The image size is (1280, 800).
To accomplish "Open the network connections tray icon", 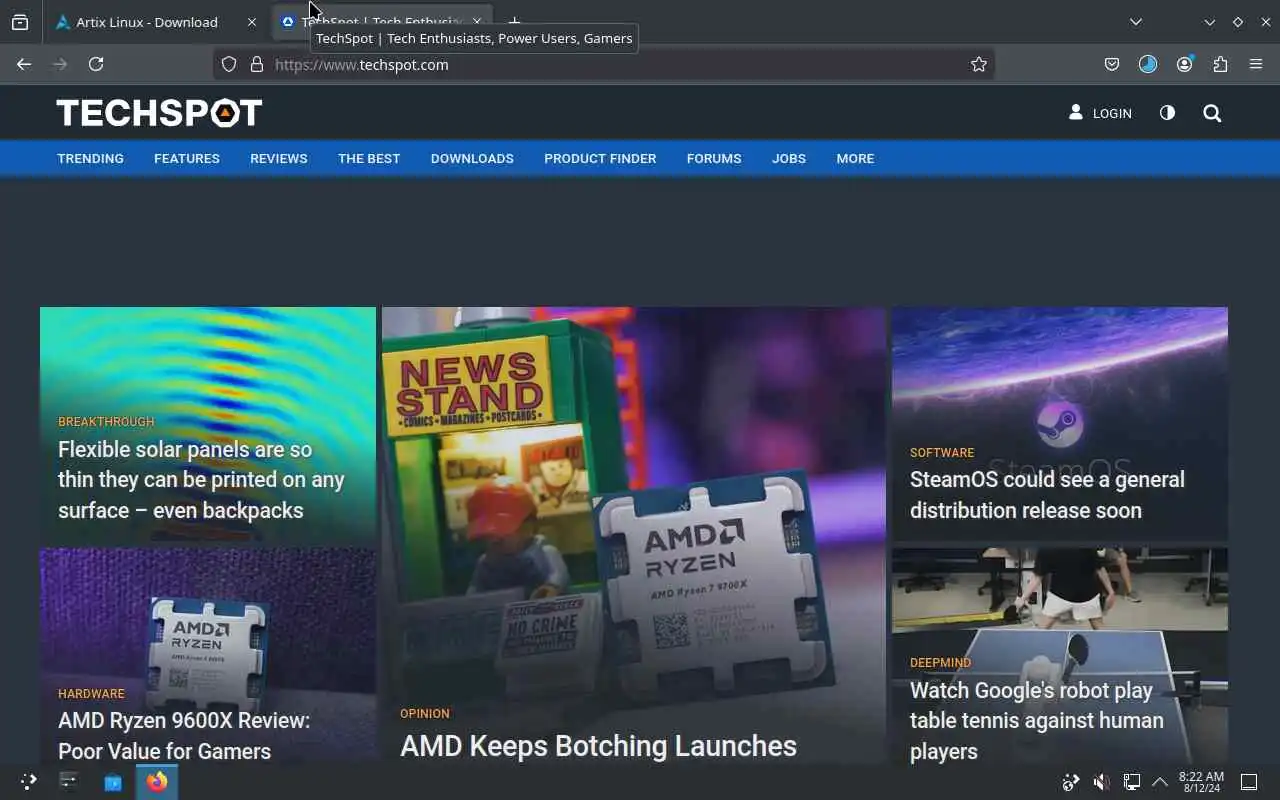I will (1131, 782).
